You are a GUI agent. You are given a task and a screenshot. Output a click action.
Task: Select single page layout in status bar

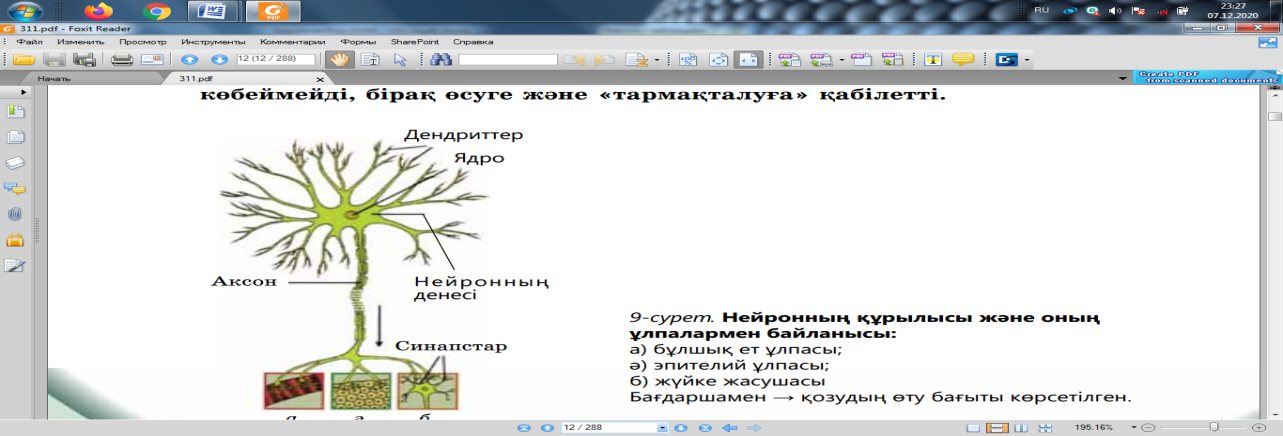(973, 427)
